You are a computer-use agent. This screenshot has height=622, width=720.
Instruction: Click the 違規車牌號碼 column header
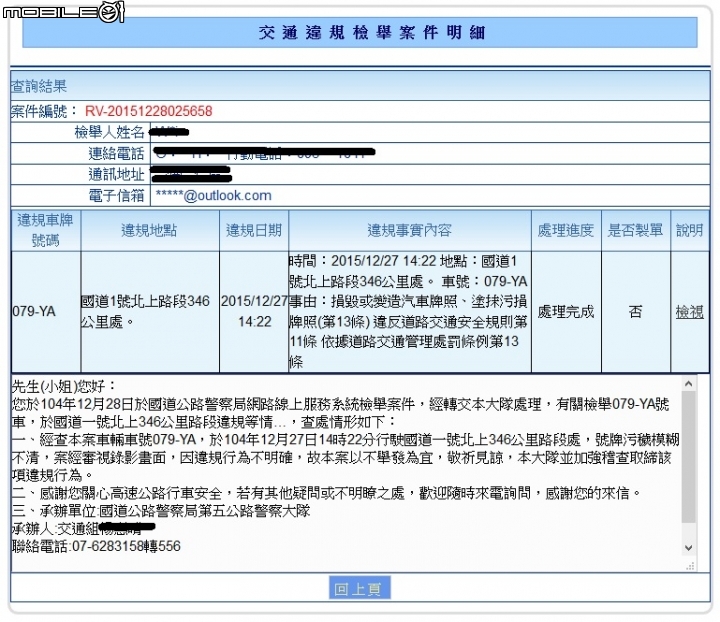(x=45, y=230)
